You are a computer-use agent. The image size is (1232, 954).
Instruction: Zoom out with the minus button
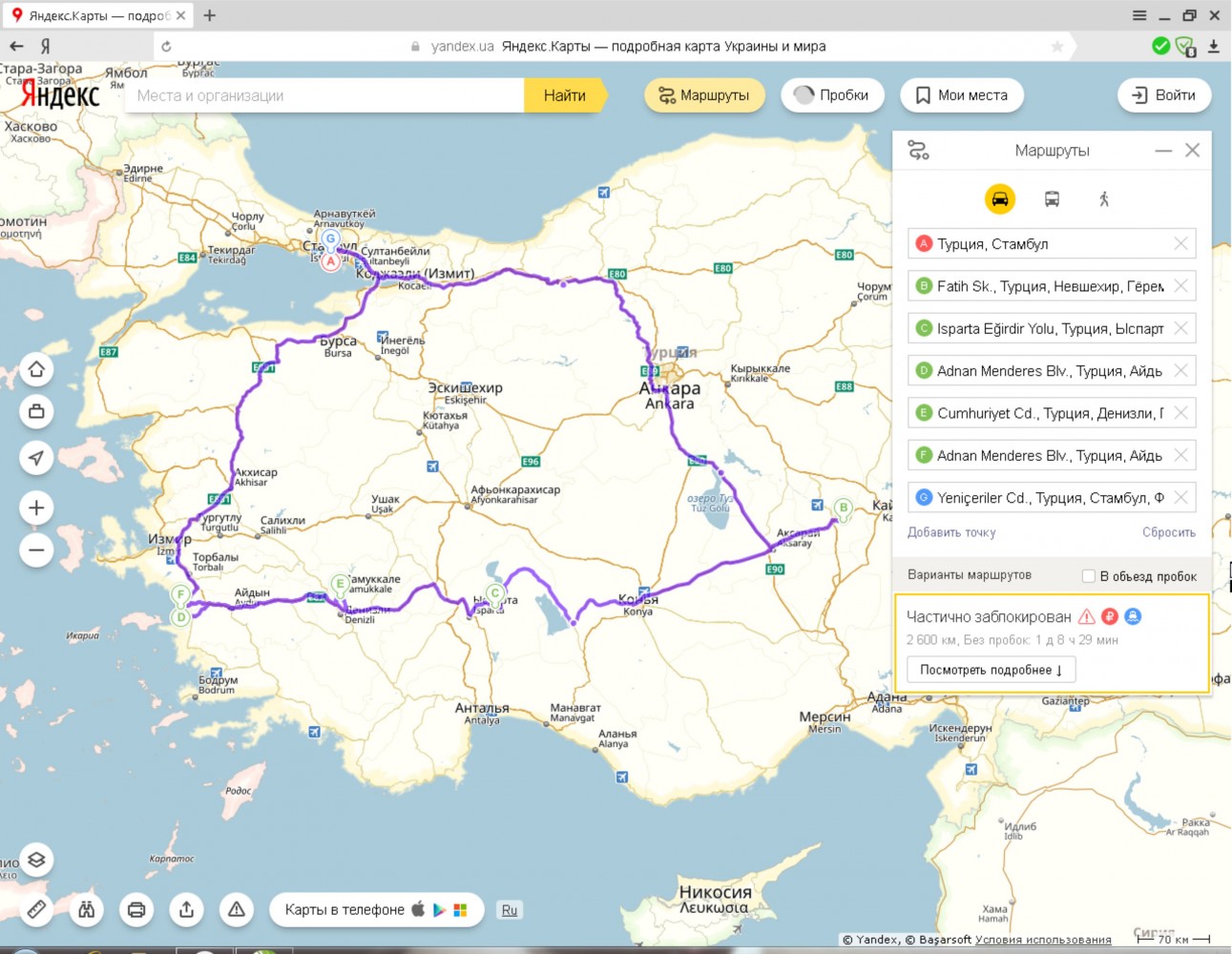click(36, 550)
